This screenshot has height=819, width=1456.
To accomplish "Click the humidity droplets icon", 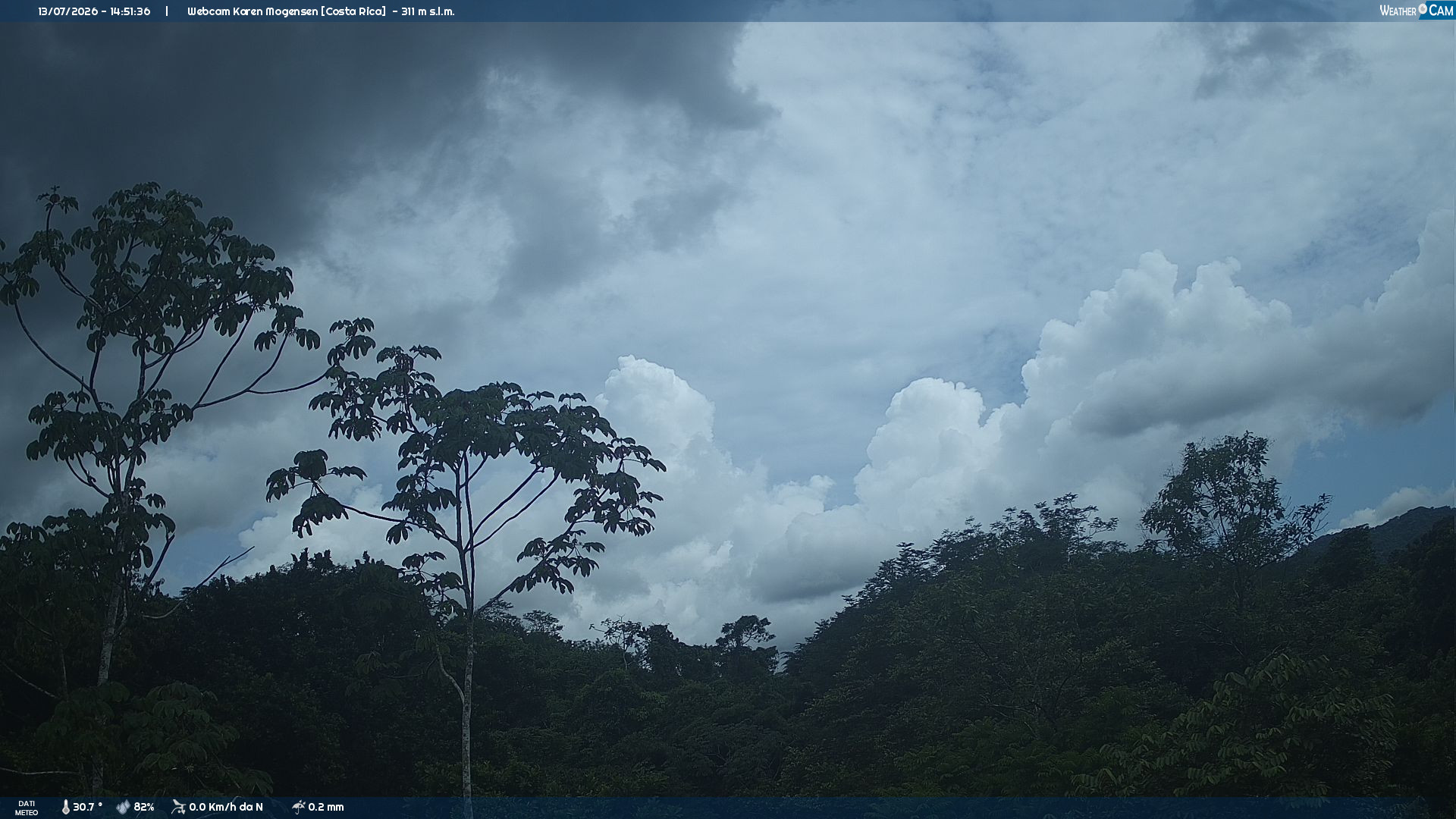I will click(x=123, y=808).
